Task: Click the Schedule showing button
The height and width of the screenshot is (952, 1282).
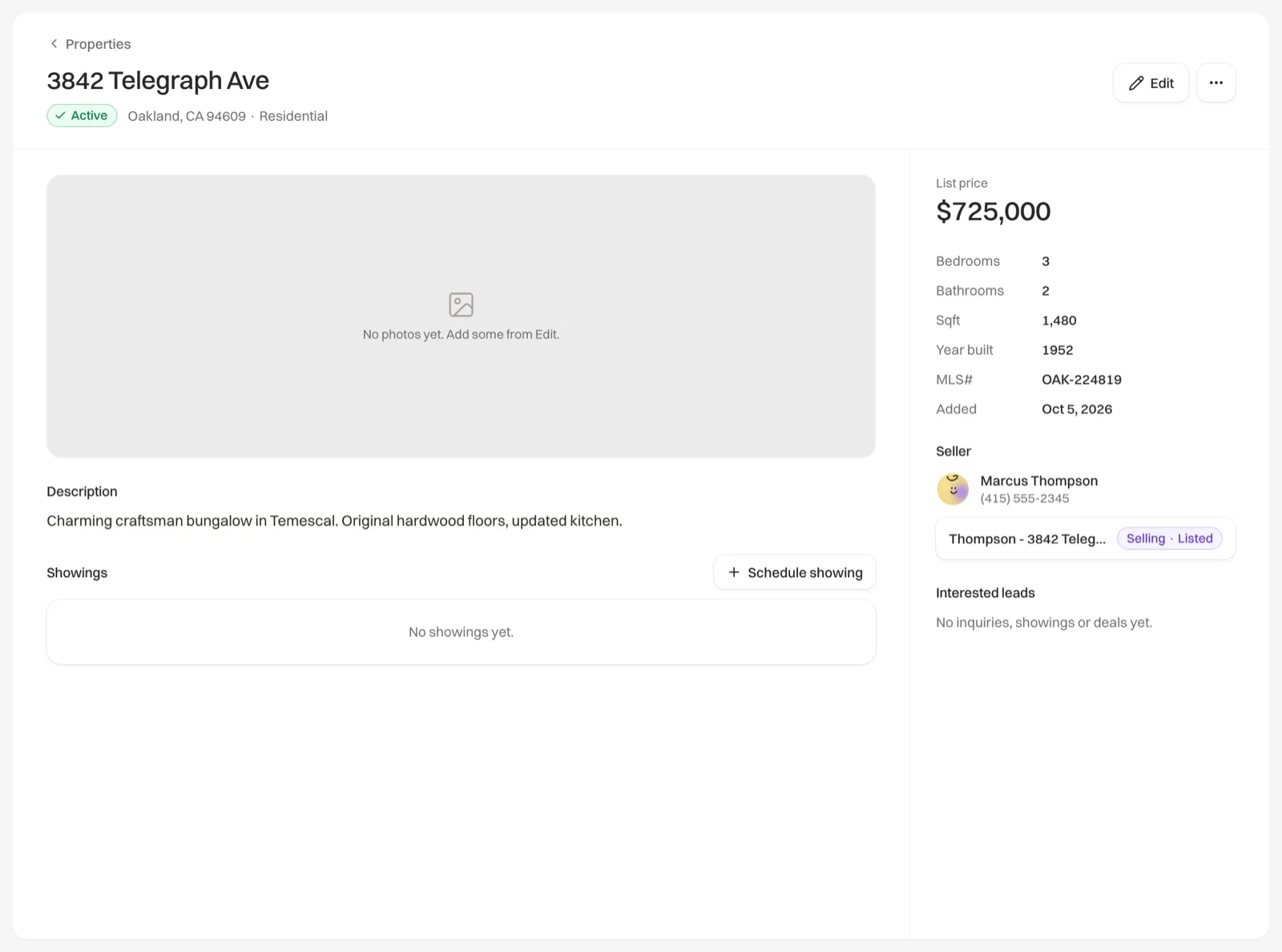Action: point(794,572)
